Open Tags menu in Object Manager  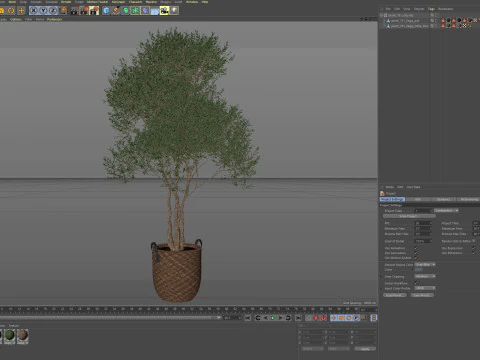click(431, 9)
